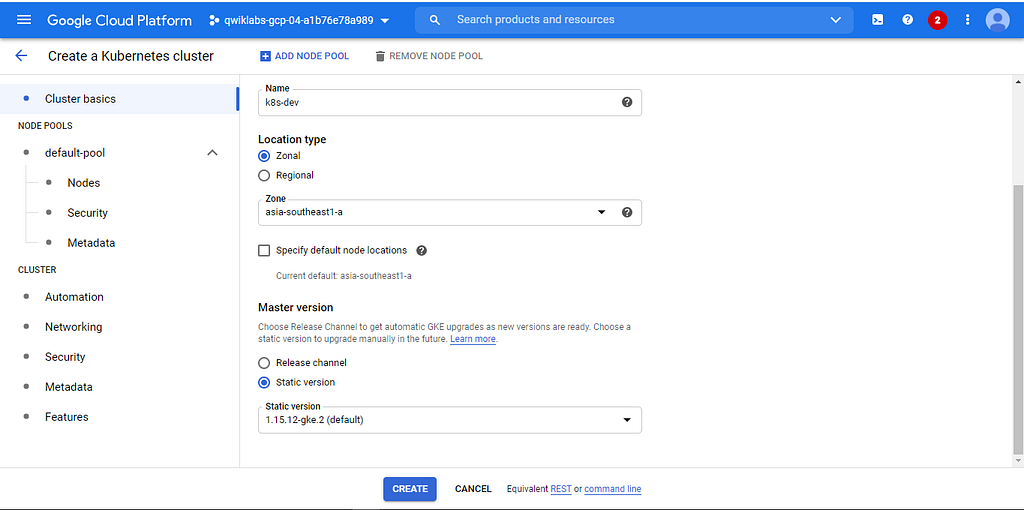Click REMOVE NODE POOL button

[x=429, y=56]
